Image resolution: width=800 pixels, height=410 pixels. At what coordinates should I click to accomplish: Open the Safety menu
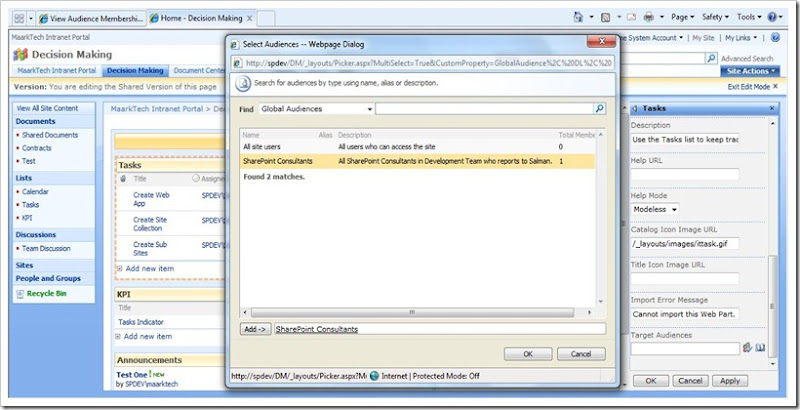pyautogui.click(x=715, y=17)
